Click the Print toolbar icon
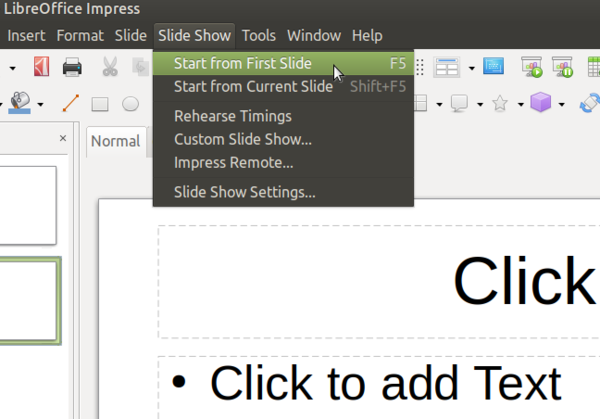This screenshot has height=419, width=600. tap(72, 67)
